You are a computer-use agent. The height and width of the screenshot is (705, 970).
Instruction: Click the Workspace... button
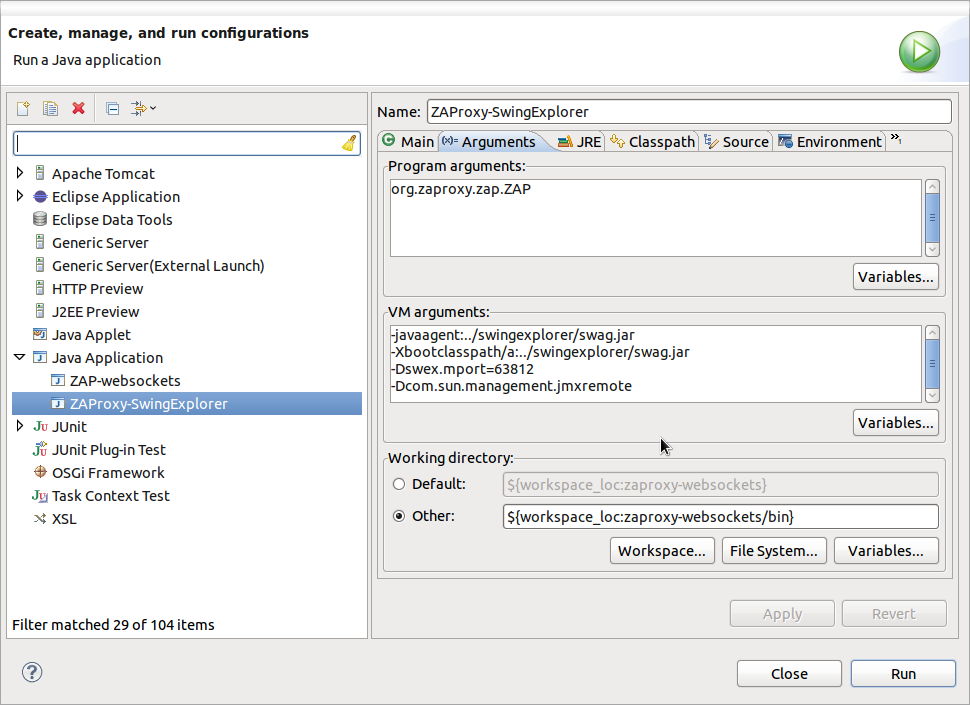[x=662, y=550]
